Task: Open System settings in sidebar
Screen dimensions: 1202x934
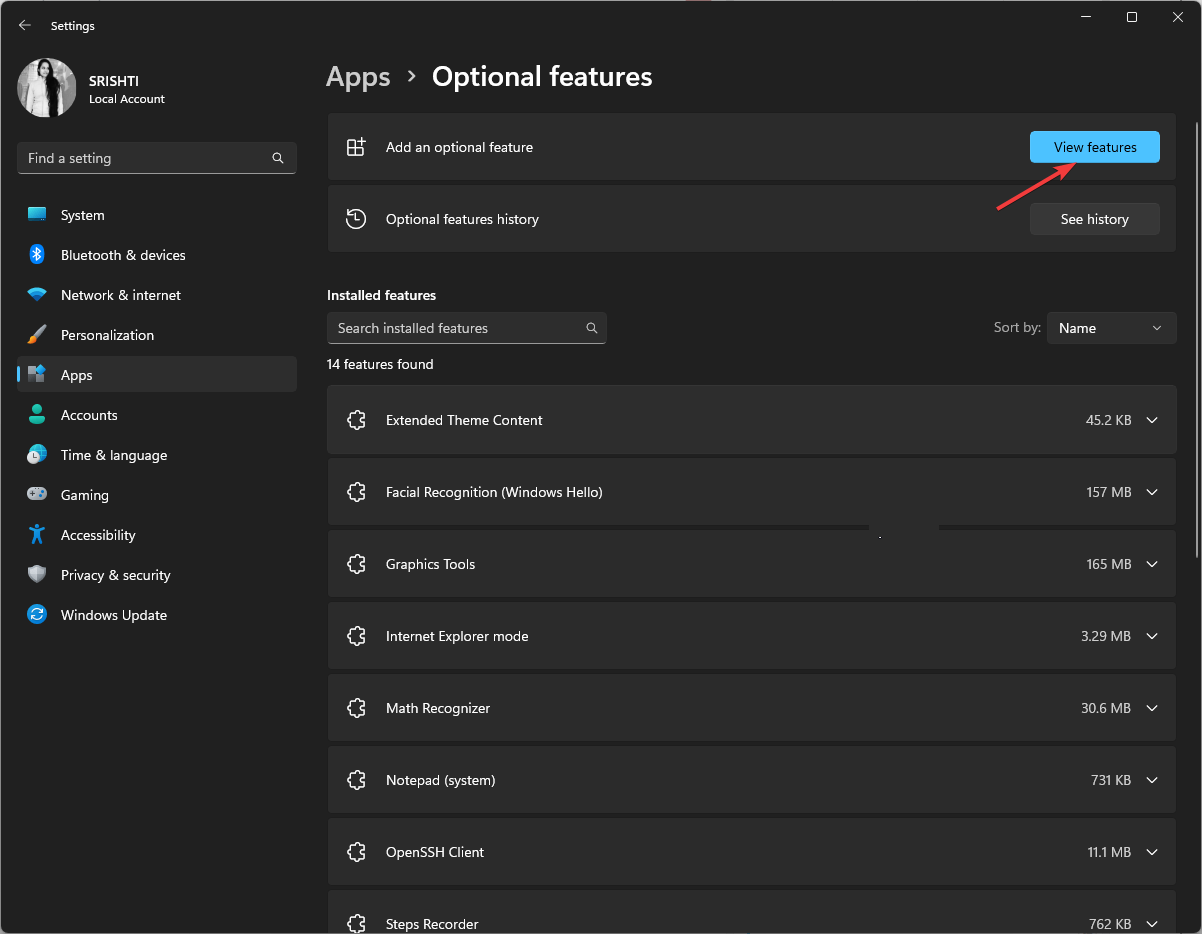Action: (157, 215)
